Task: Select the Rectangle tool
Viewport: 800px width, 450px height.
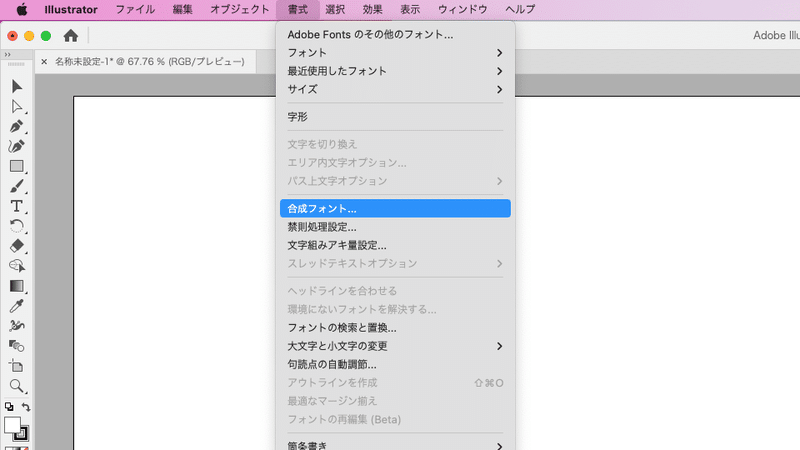Action: click(x=16, y=166)
